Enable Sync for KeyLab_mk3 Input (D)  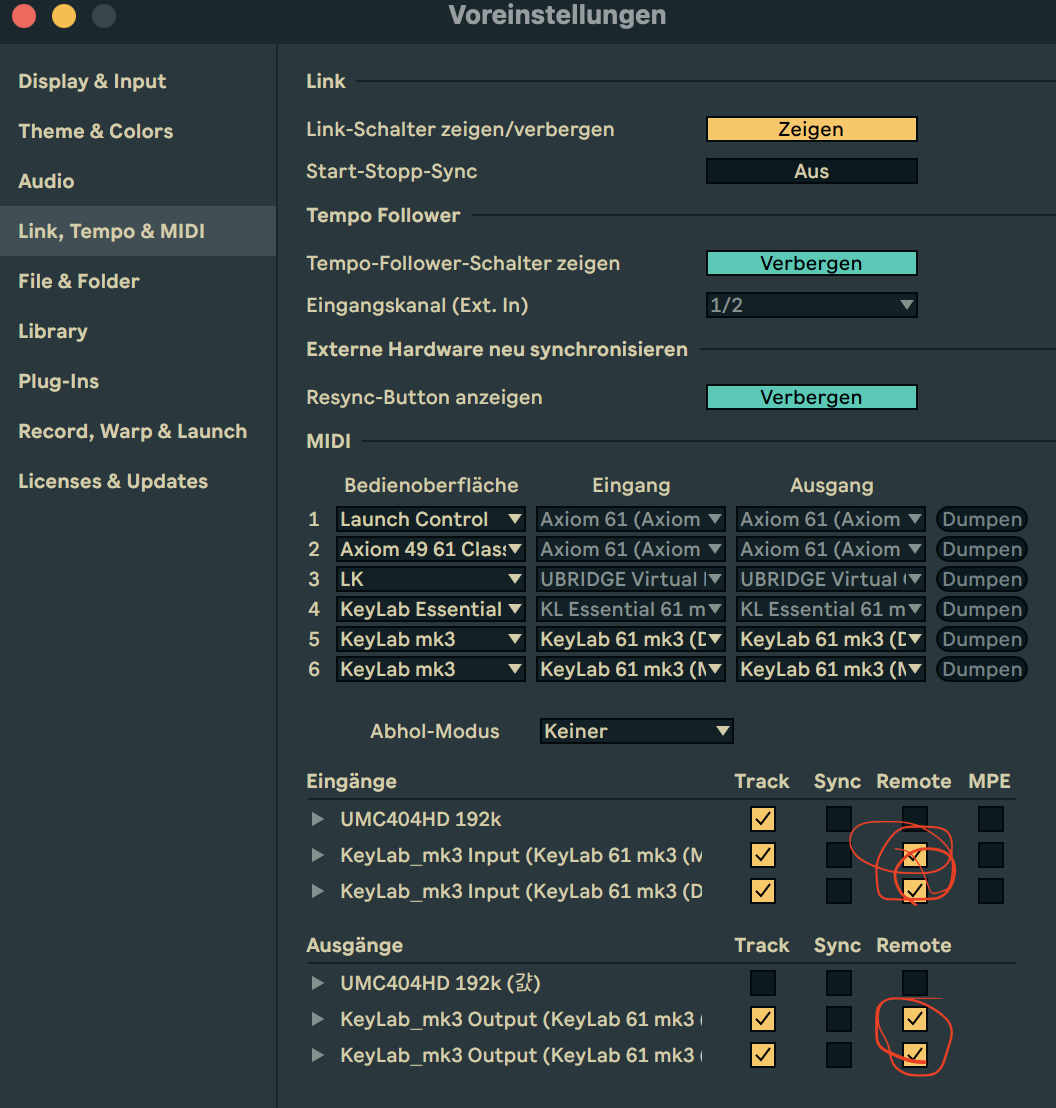(x=838, y=891)
